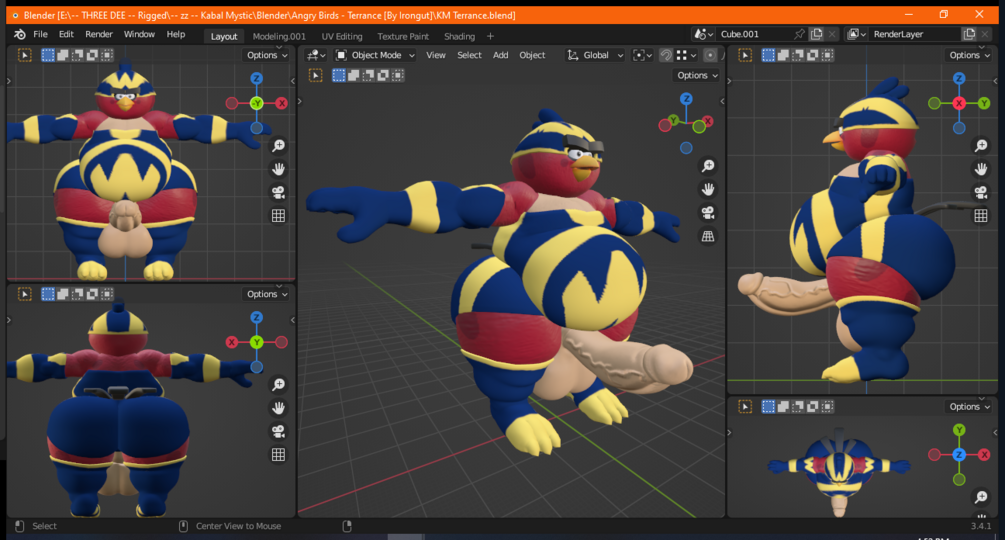
Task: Click select box tool icon in center viewport
Action: pos(315,76)
